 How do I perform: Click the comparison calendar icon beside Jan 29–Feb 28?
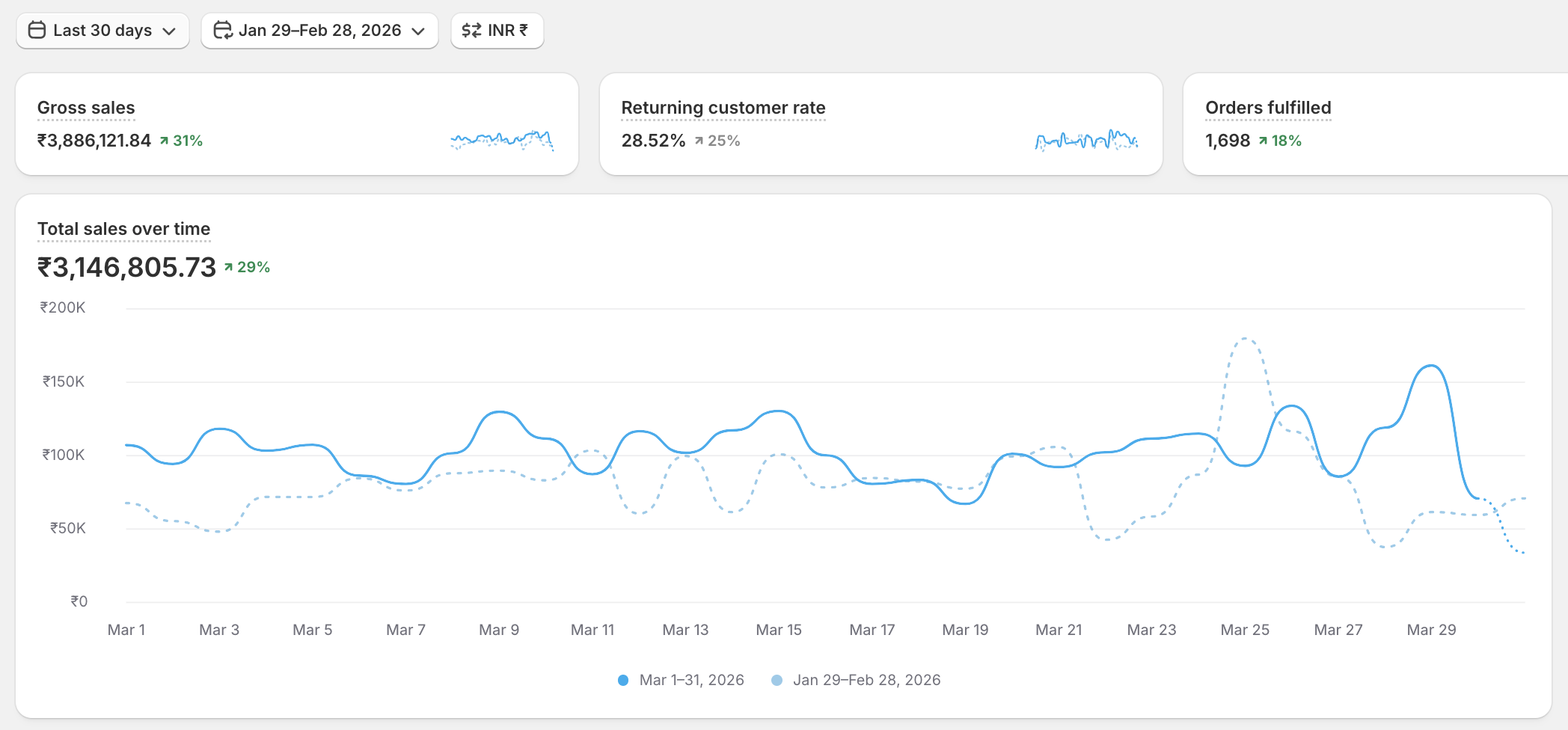[x=223, y=30]
